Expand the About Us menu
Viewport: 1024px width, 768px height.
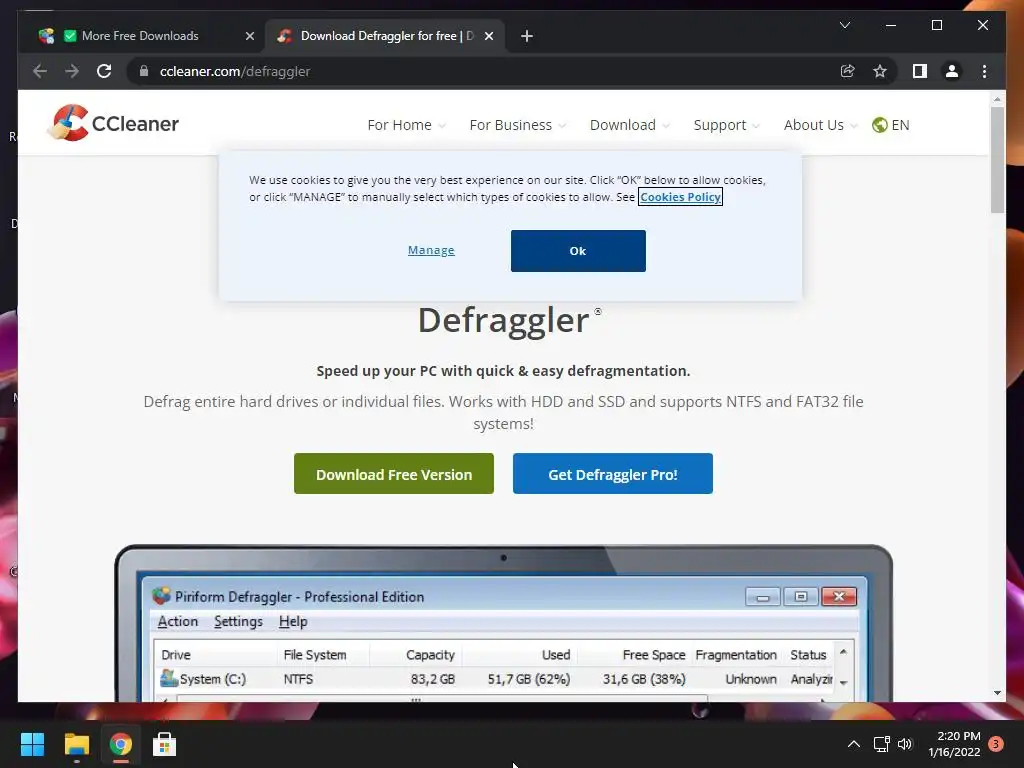820,125
